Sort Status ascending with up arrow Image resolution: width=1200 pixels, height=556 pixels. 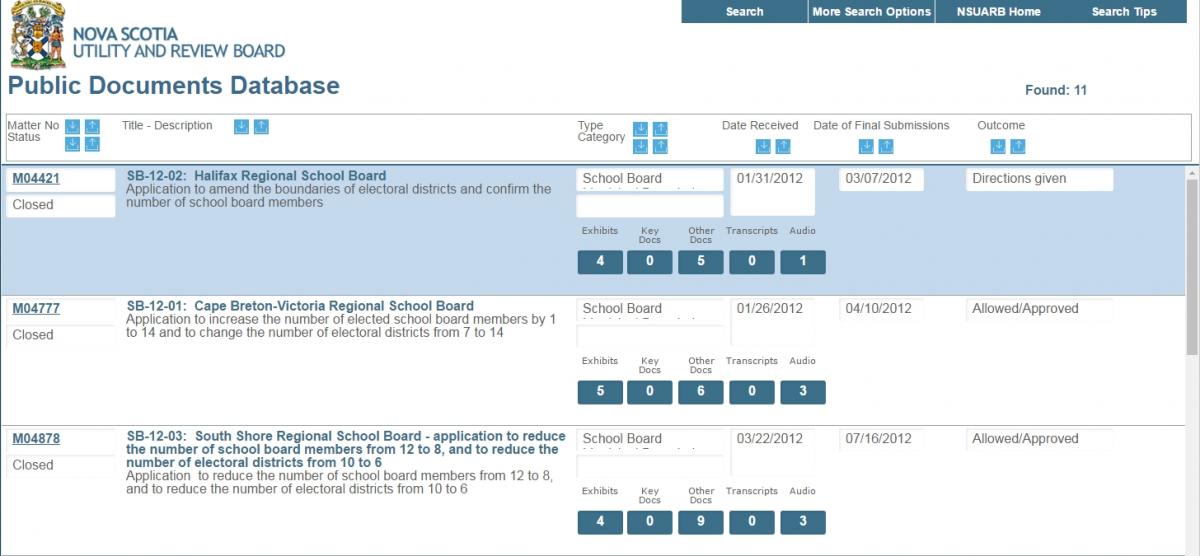(92, 144)
